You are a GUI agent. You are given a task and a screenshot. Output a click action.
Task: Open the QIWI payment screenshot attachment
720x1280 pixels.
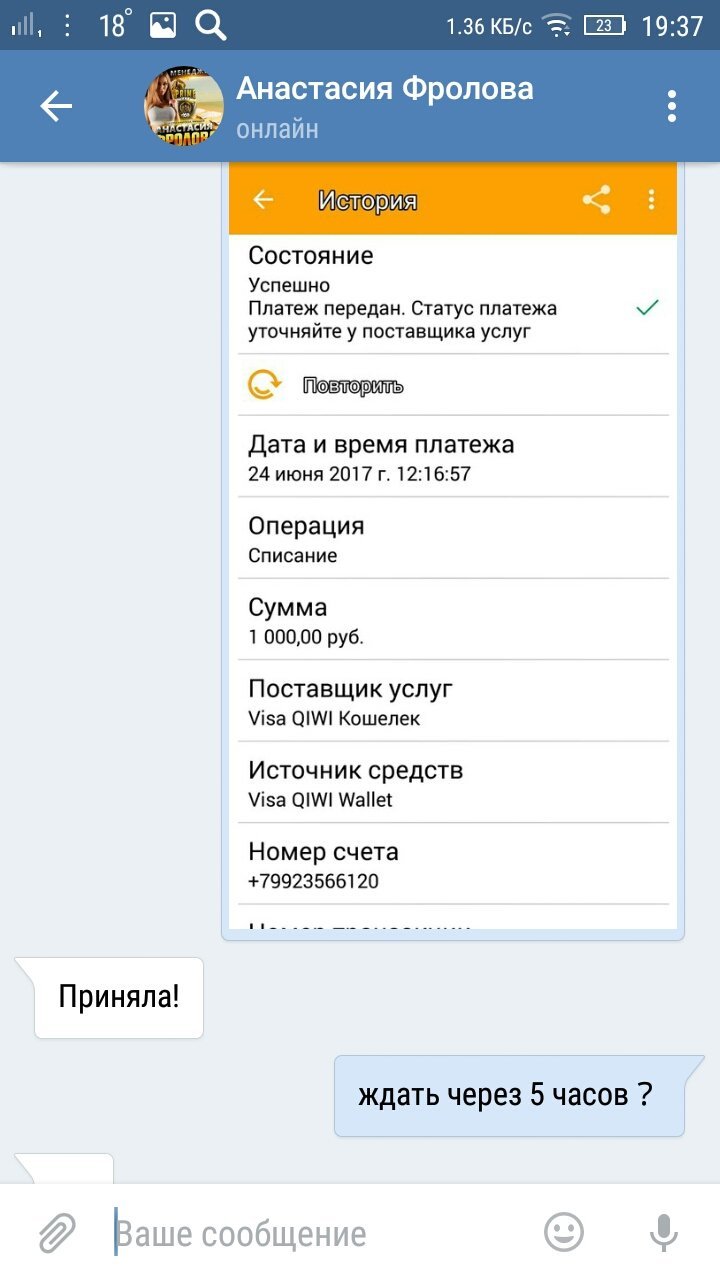click(453, 546)
